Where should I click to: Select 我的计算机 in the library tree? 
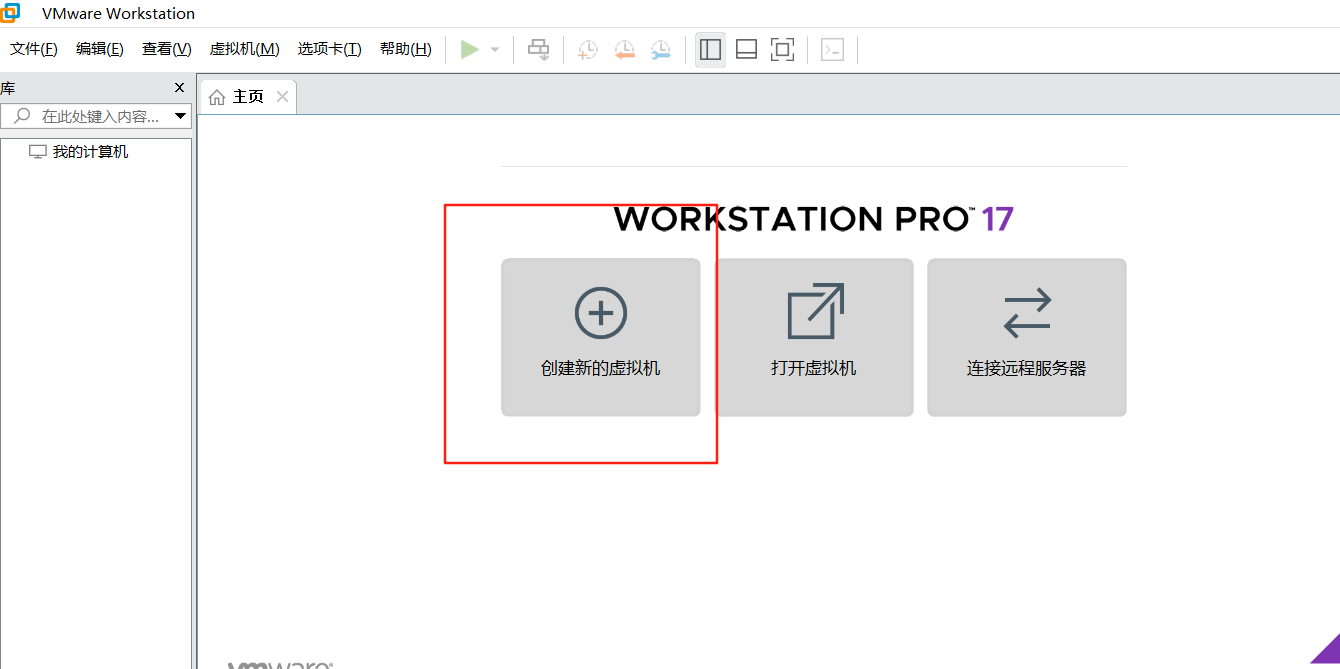click(90, 152)
